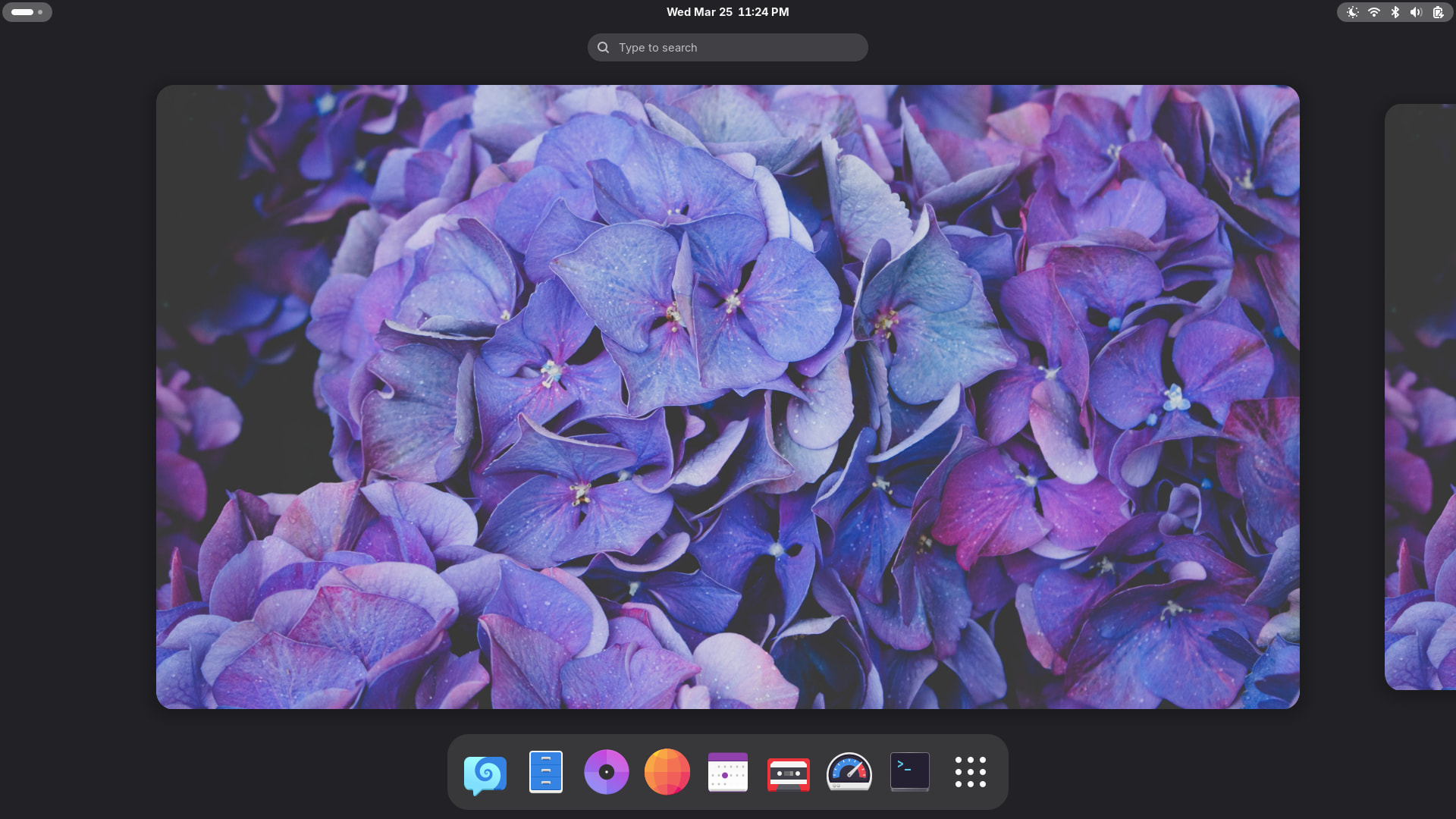1456x819 pixels.
Task: Click the magnifier icon in search bar
Action: pyautogui.click(x=604, y=48)
